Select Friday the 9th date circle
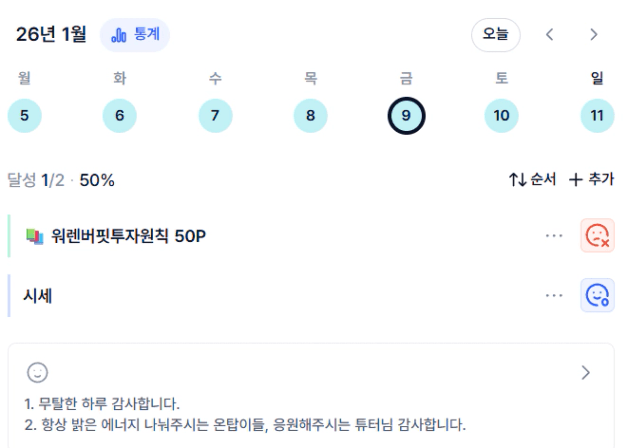628x448 pixels. 406,116
